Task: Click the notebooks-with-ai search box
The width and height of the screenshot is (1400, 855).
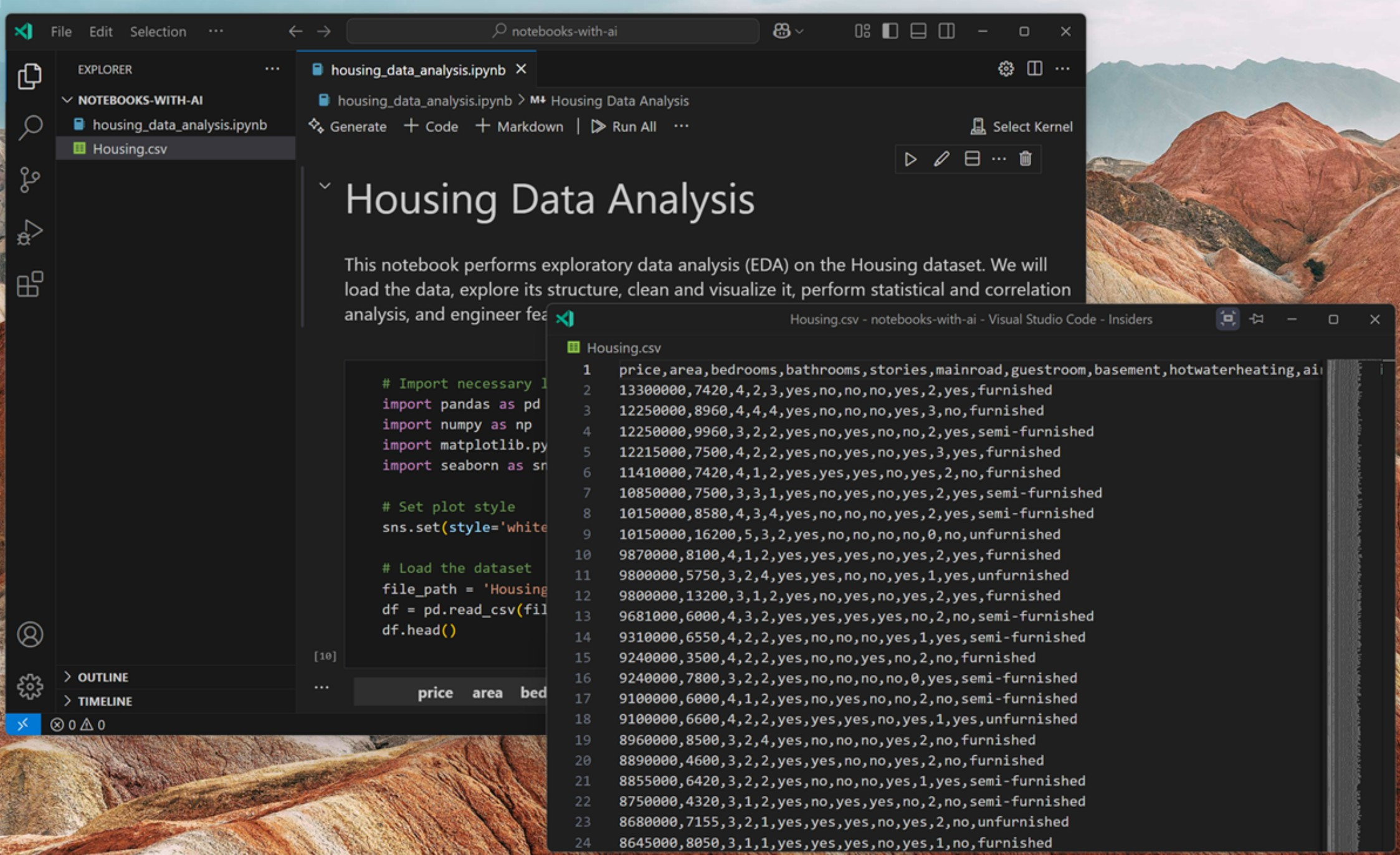Action: (553, 31)
